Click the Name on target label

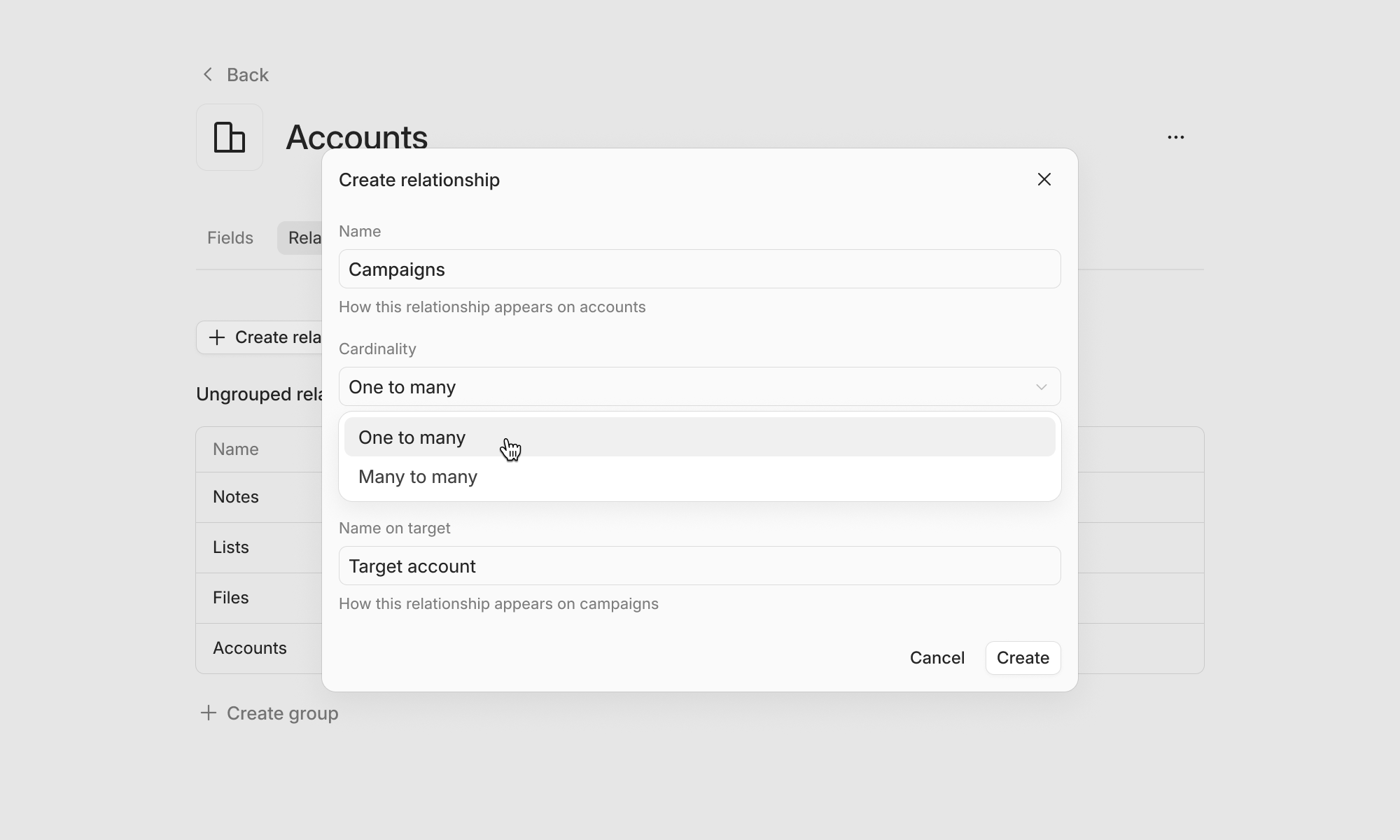[394, 528]
